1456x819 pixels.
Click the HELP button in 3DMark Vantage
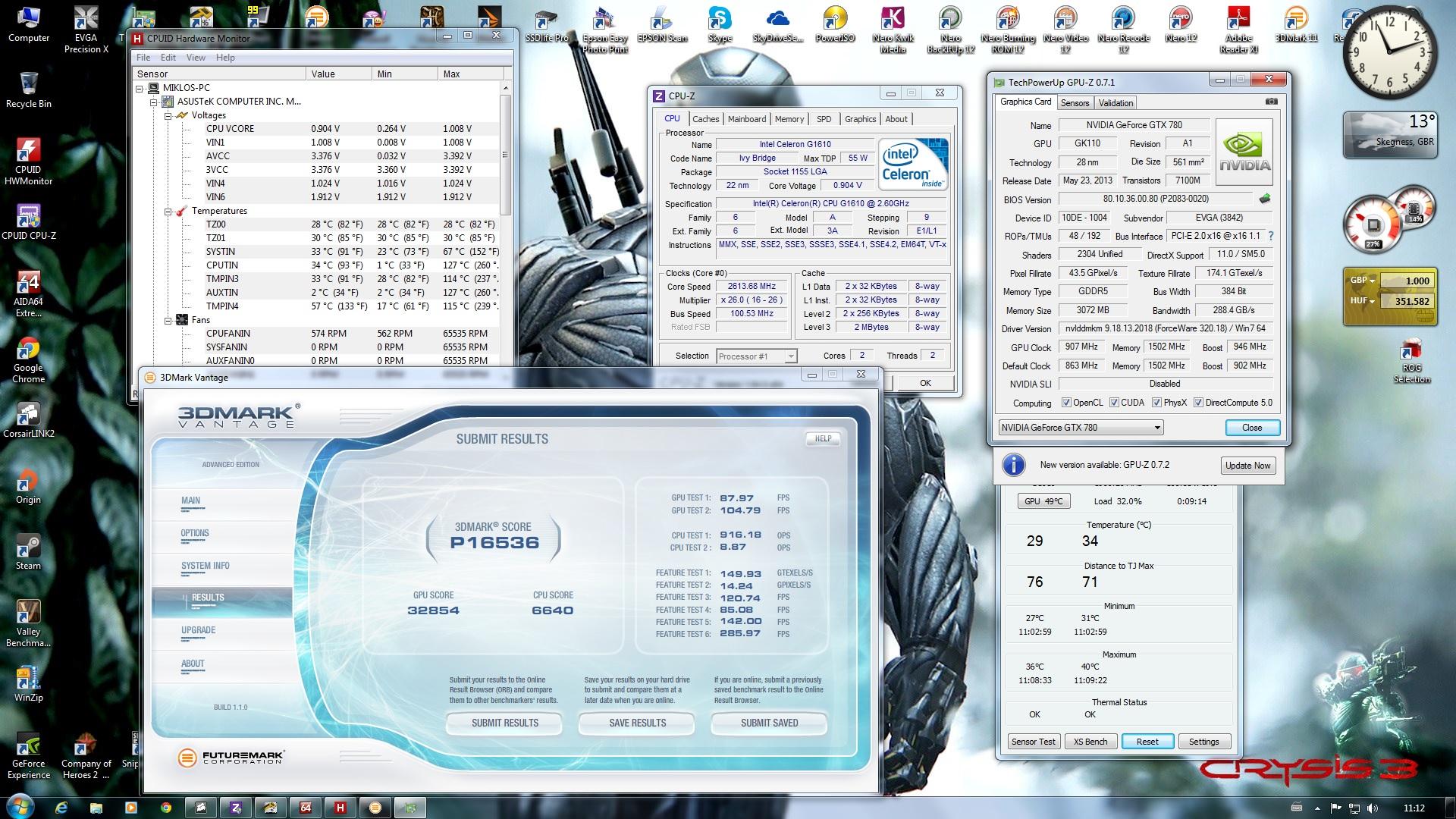823,438
